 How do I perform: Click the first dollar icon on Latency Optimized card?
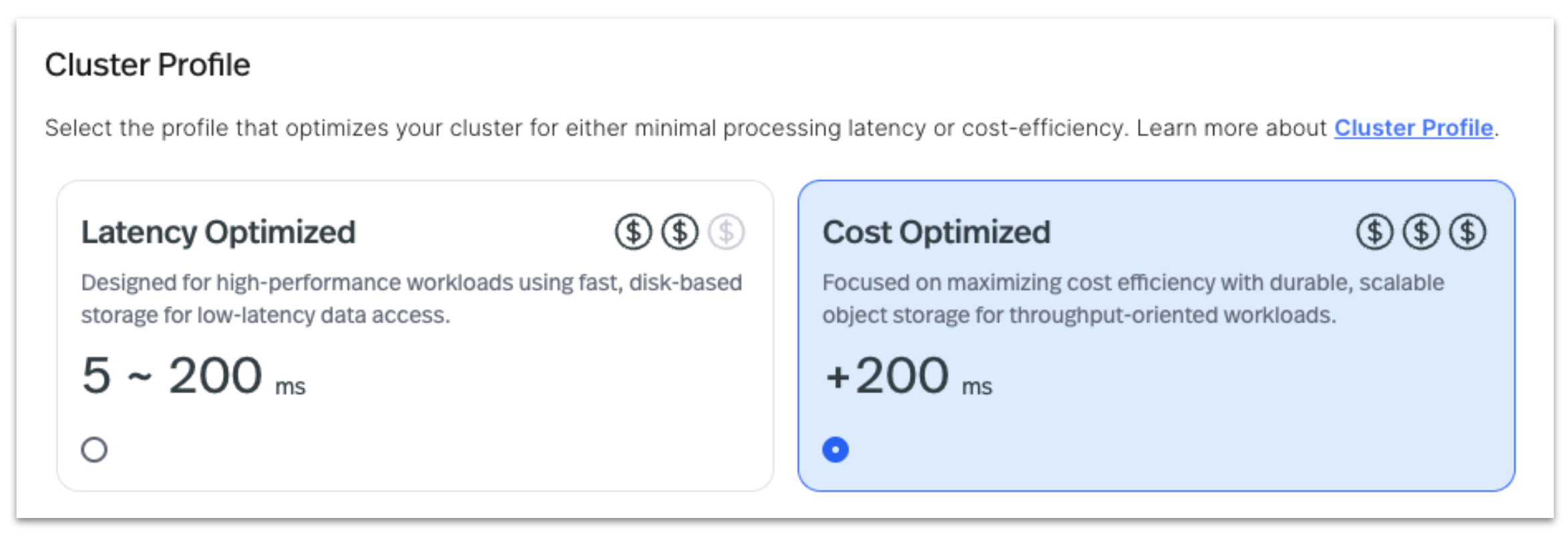click(634, 232)
